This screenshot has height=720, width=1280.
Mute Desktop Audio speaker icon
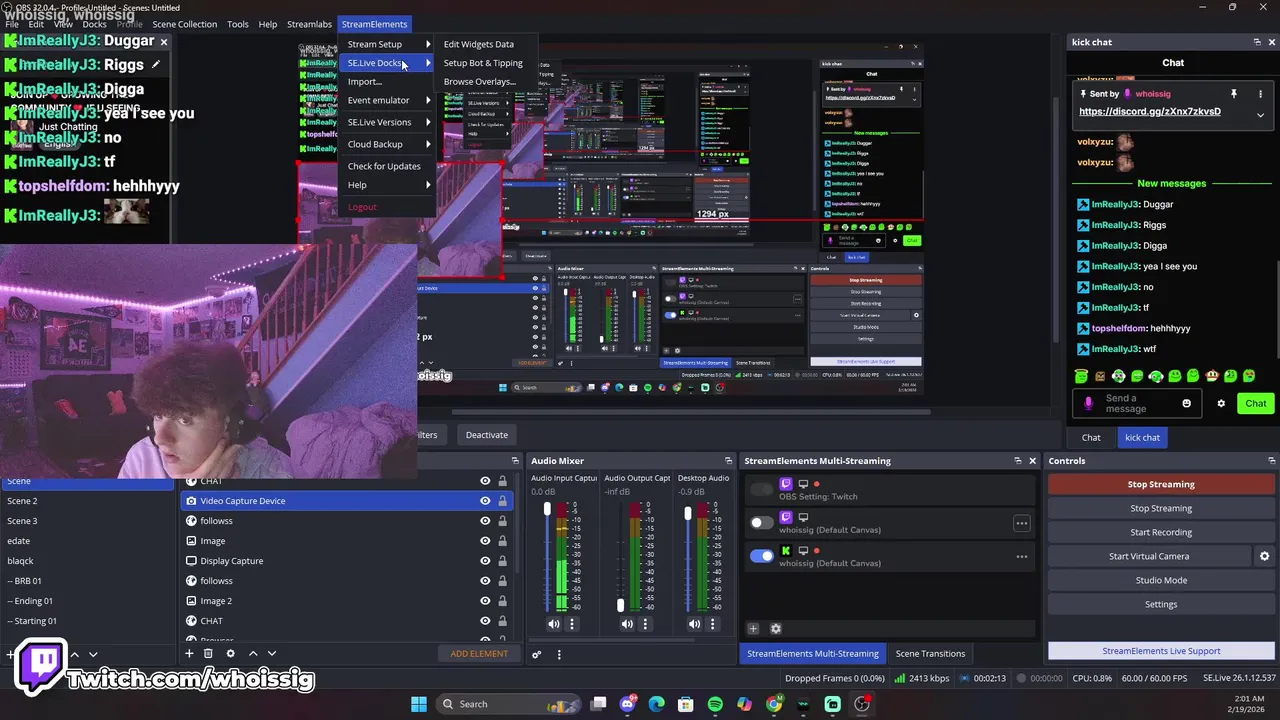[x=695, y=624]
